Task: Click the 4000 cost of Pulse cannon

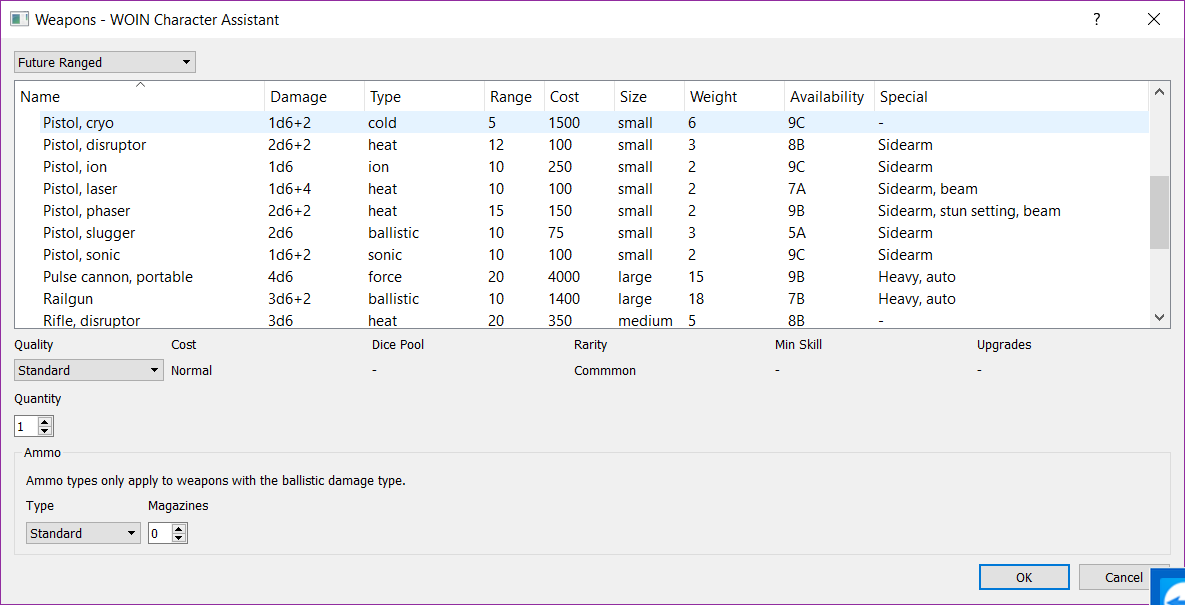Action: [x=565, y=277]
